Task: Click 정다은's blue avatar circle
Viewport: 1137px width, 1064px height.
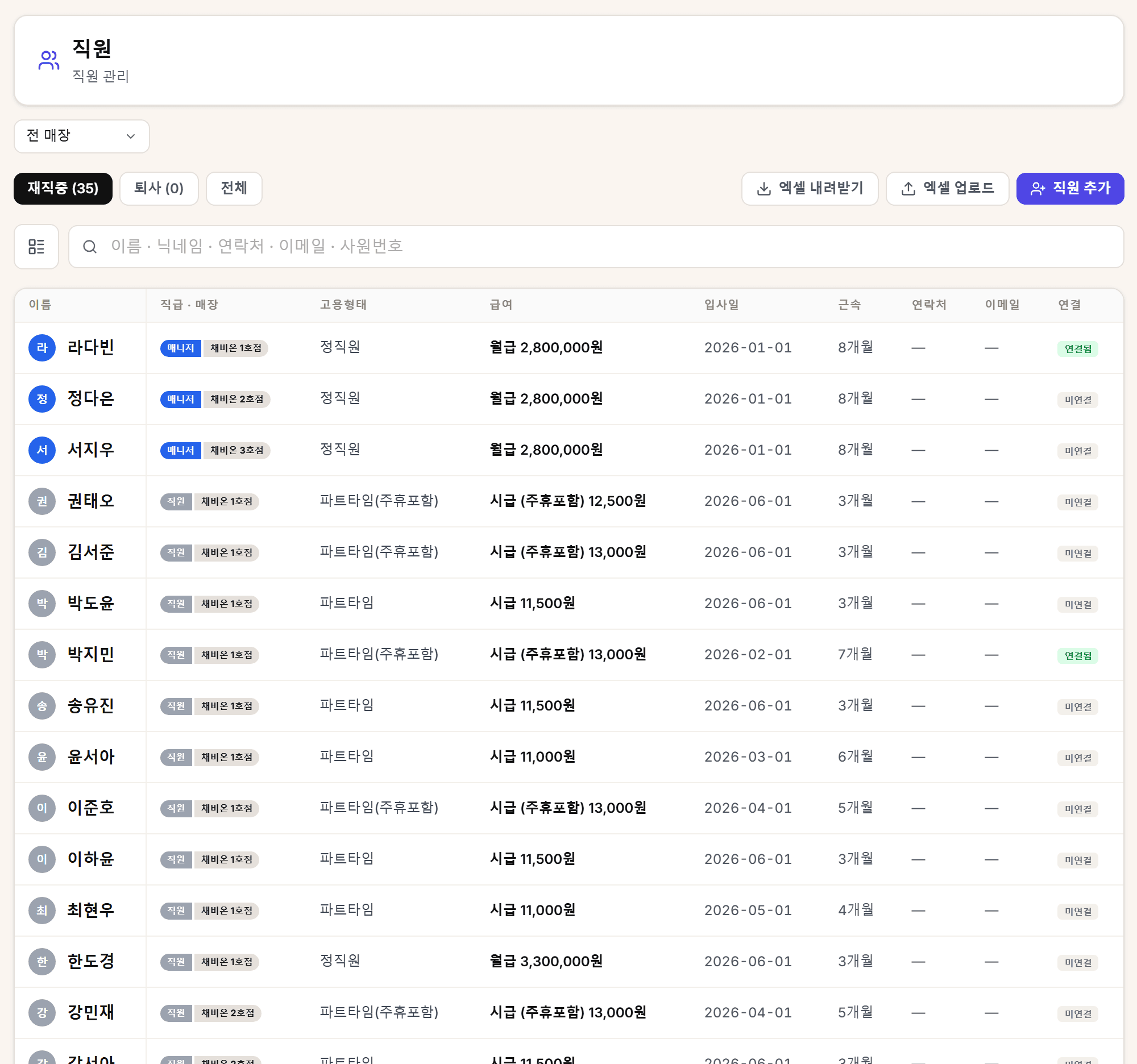Action: [x=42, y=399]
